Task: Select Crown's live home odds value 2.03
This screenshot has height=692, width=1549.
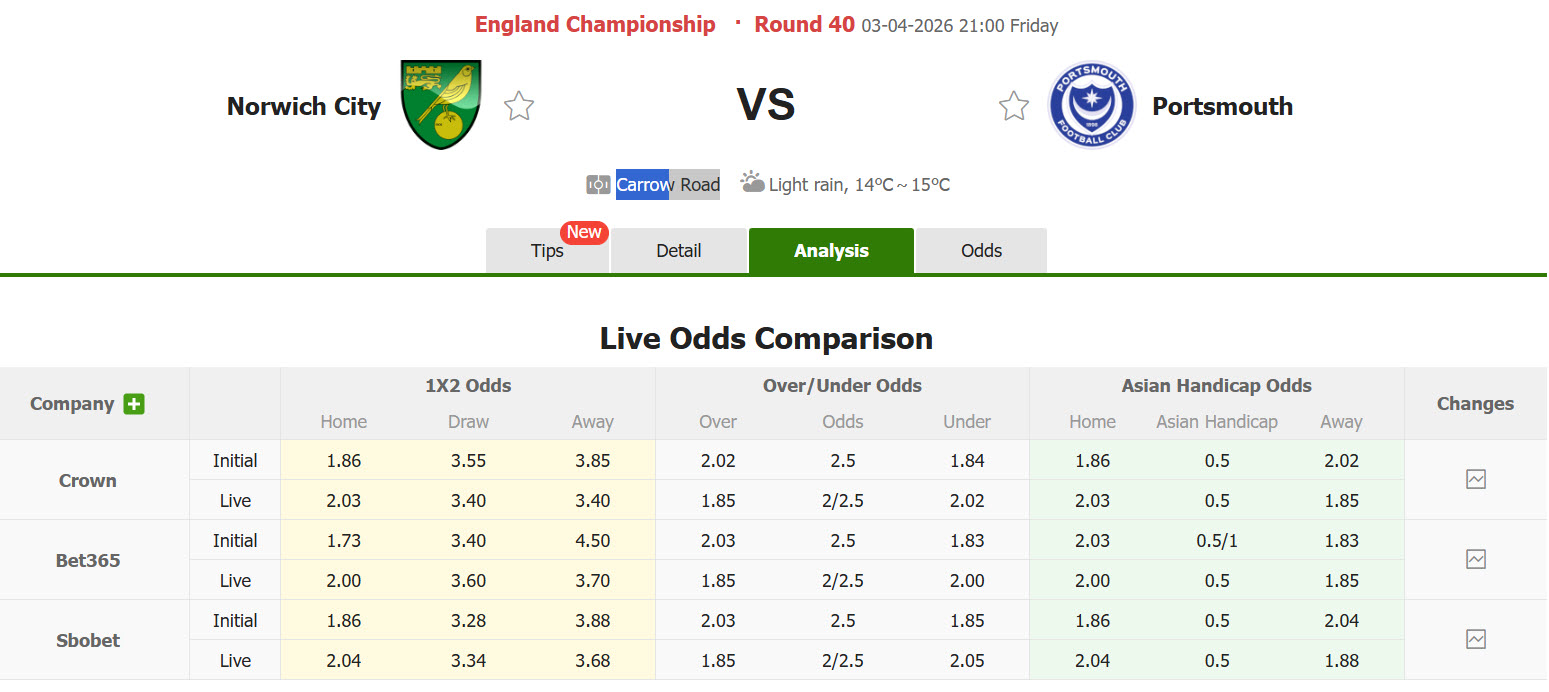Action: (x=343, y=500)
